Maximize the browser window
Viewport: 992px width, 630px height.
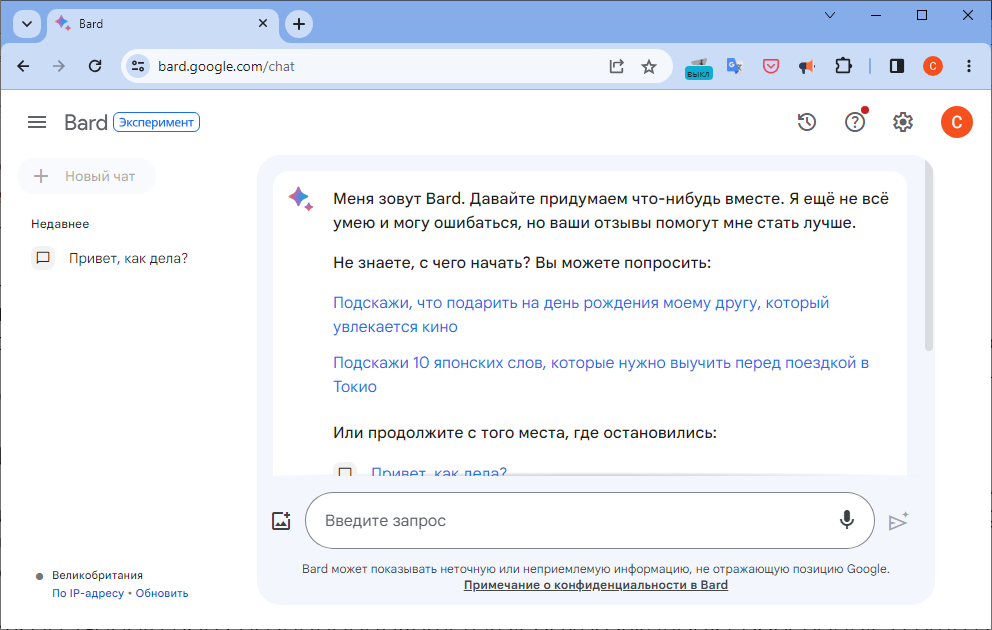point(922,15)
